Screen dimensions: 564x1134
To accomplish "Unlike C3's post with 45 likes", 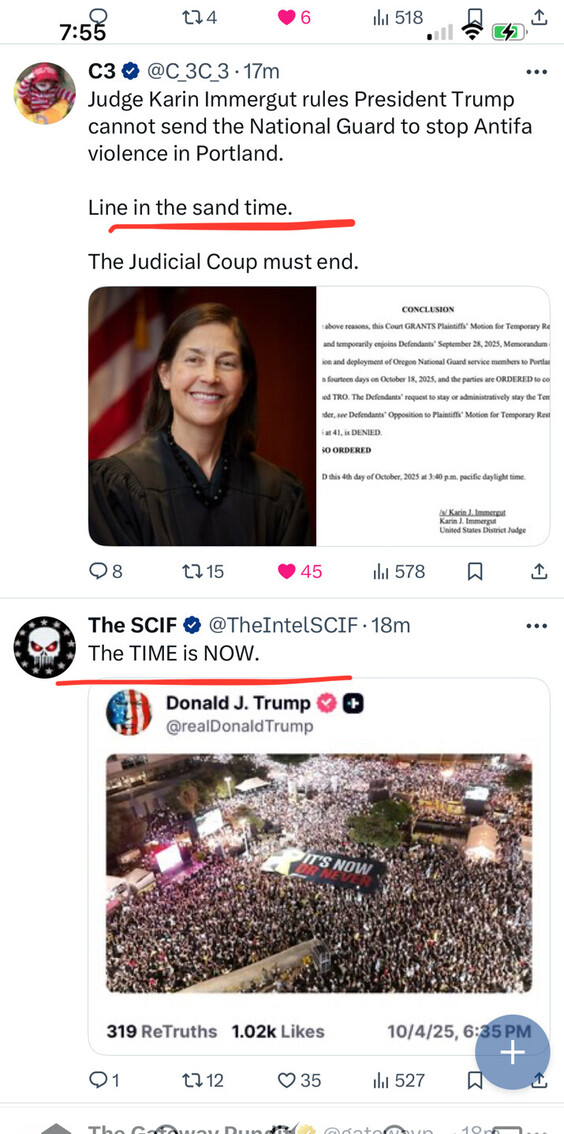I will pos(300,571).
